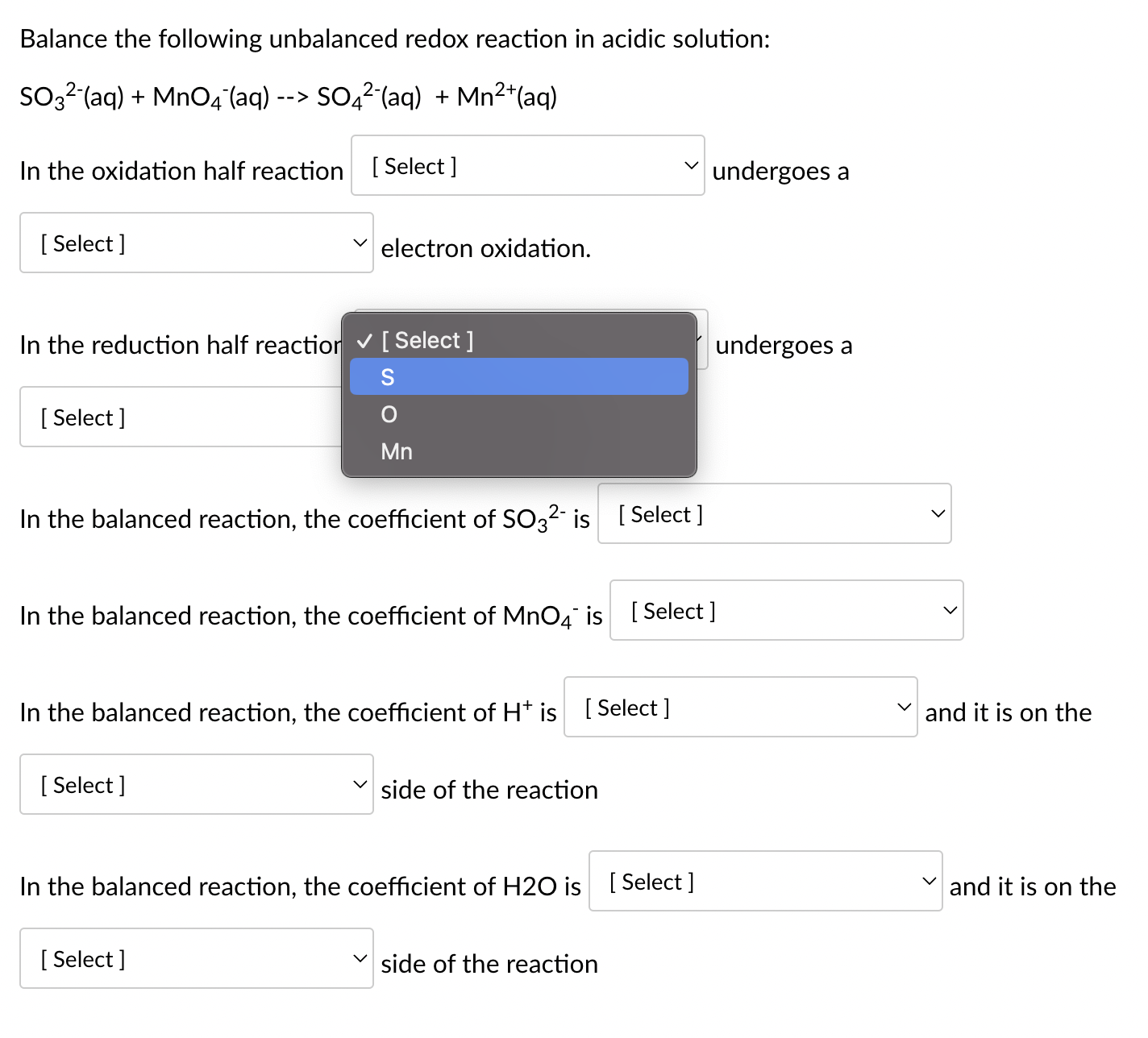
Task: Open the H⁺ side-of-reaction selector
Action: (x=196, y=783)
